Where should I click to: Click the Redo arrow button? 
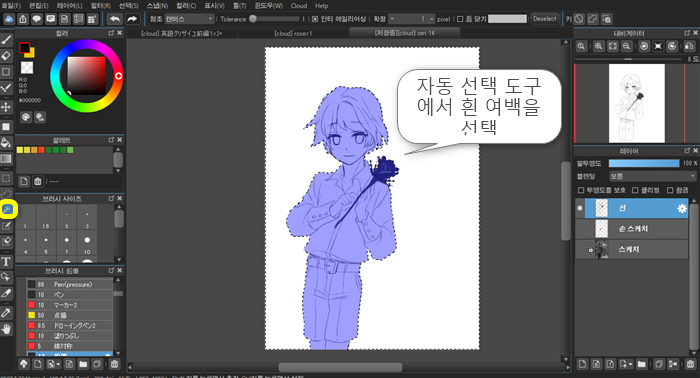click(132, 19)
